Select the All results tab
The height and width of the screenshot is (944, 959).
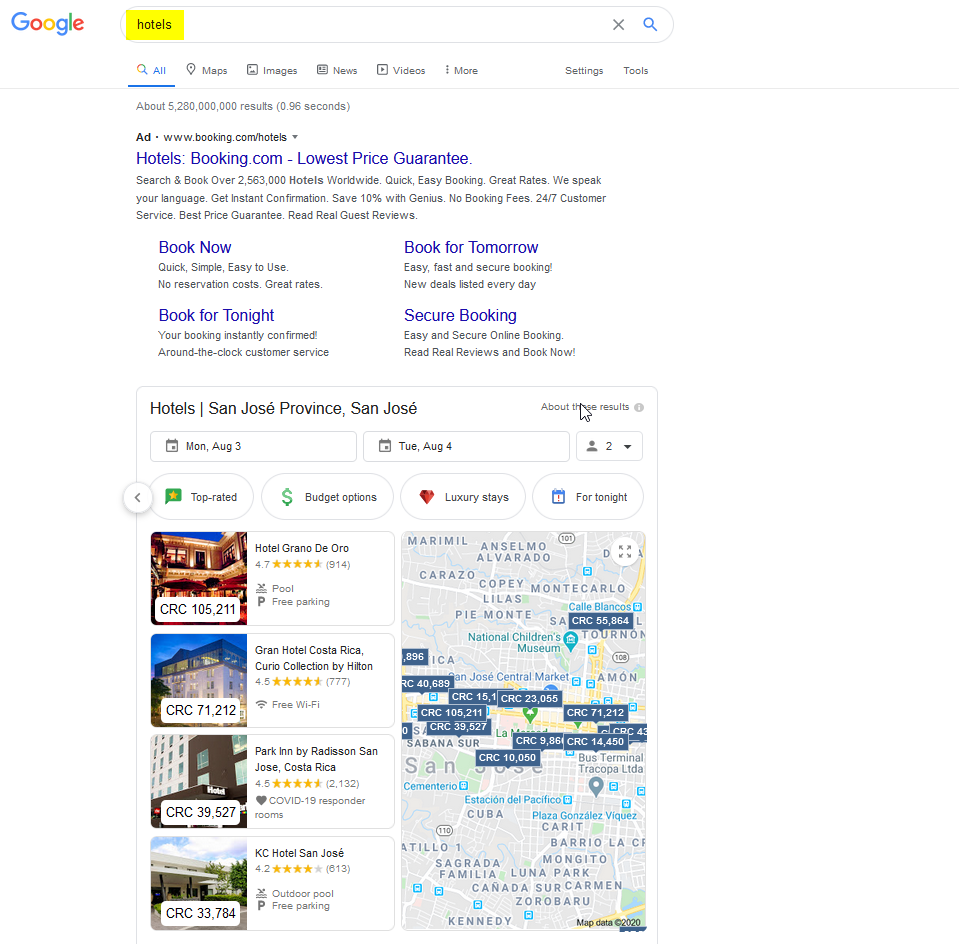tap(151, 70)
